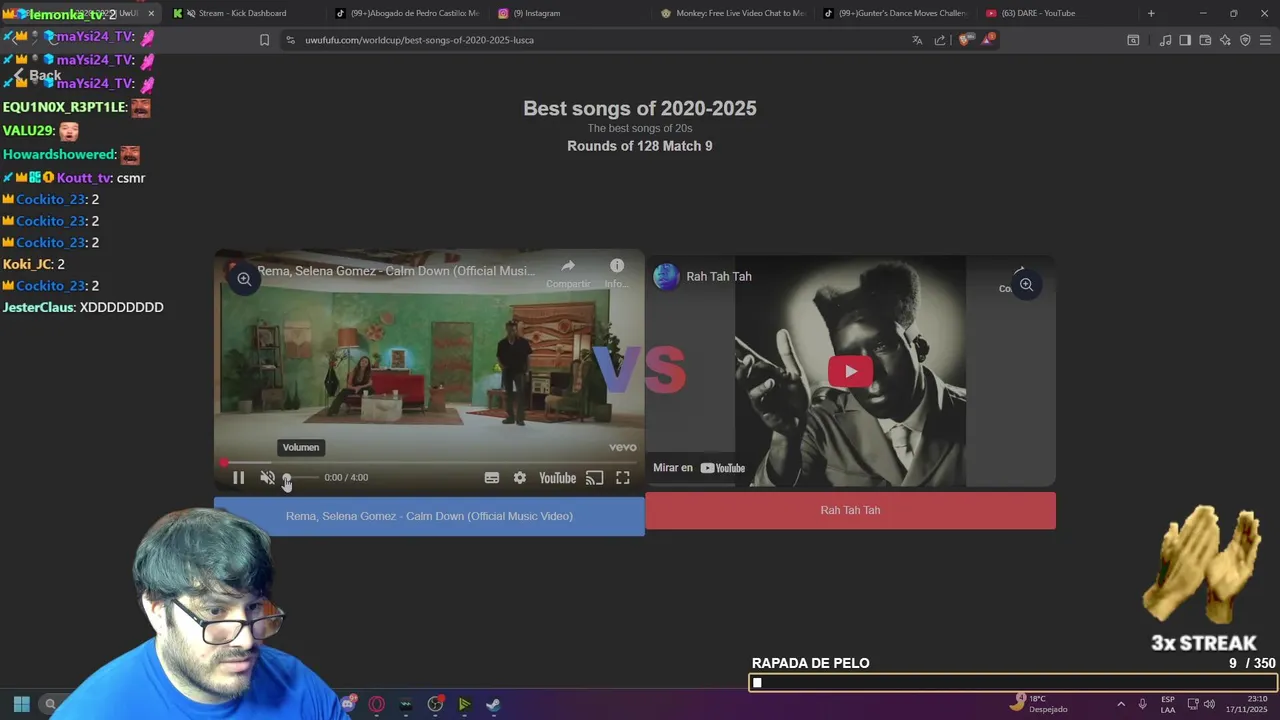1280x720 pixels.
Task: Zoom the left video with magnifier icon
Action: [x=244, y=279]
